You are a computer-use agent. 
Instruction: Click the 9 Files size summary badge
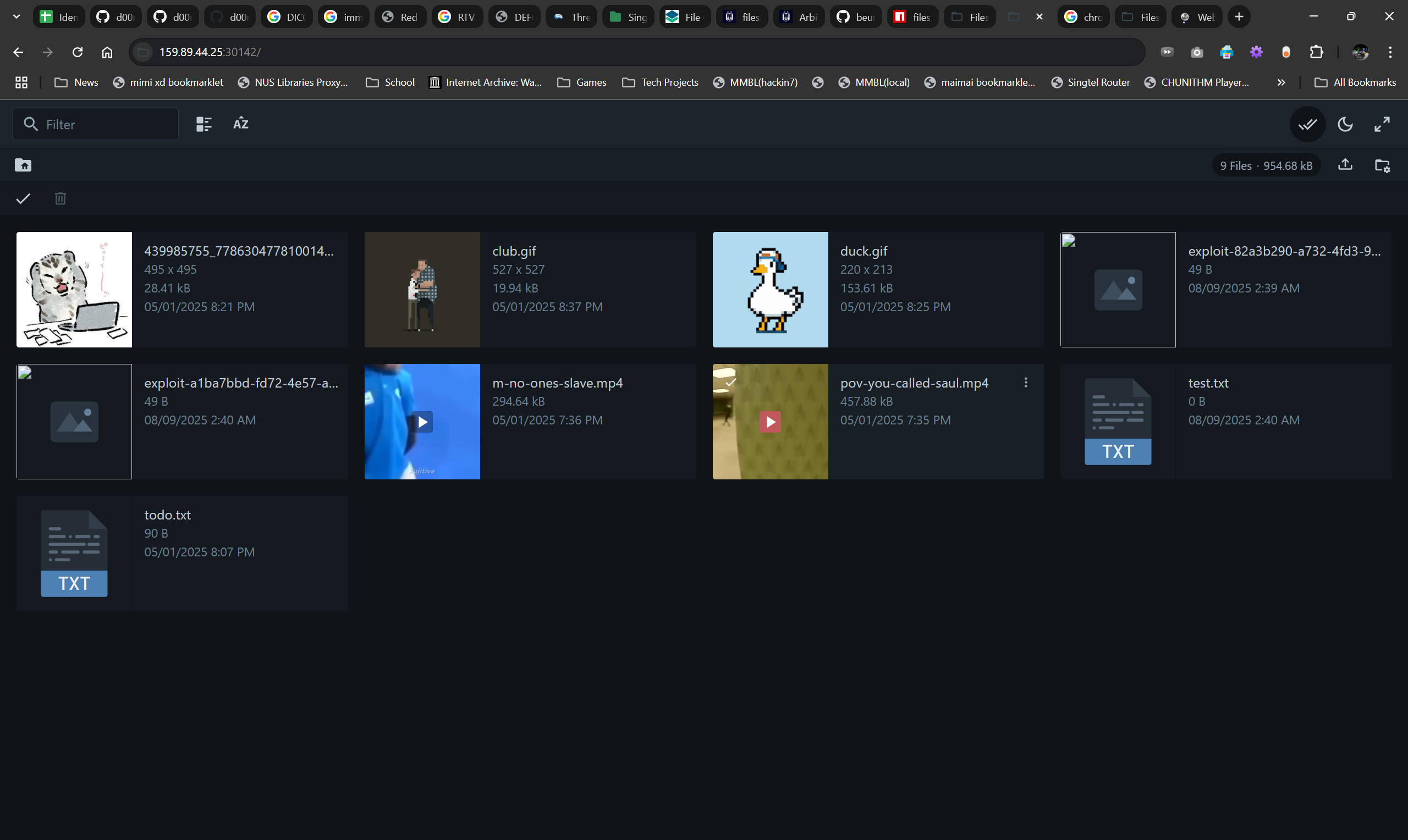coord(1266,166)
